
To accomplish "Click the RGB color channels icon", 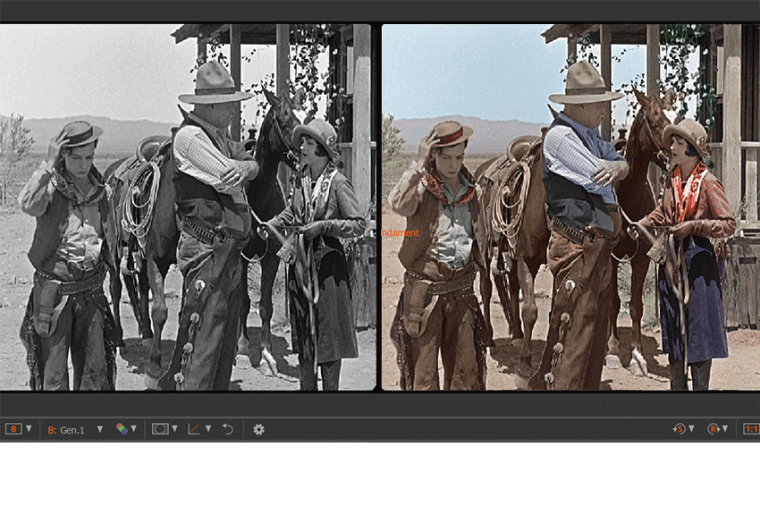I will 121,429.
